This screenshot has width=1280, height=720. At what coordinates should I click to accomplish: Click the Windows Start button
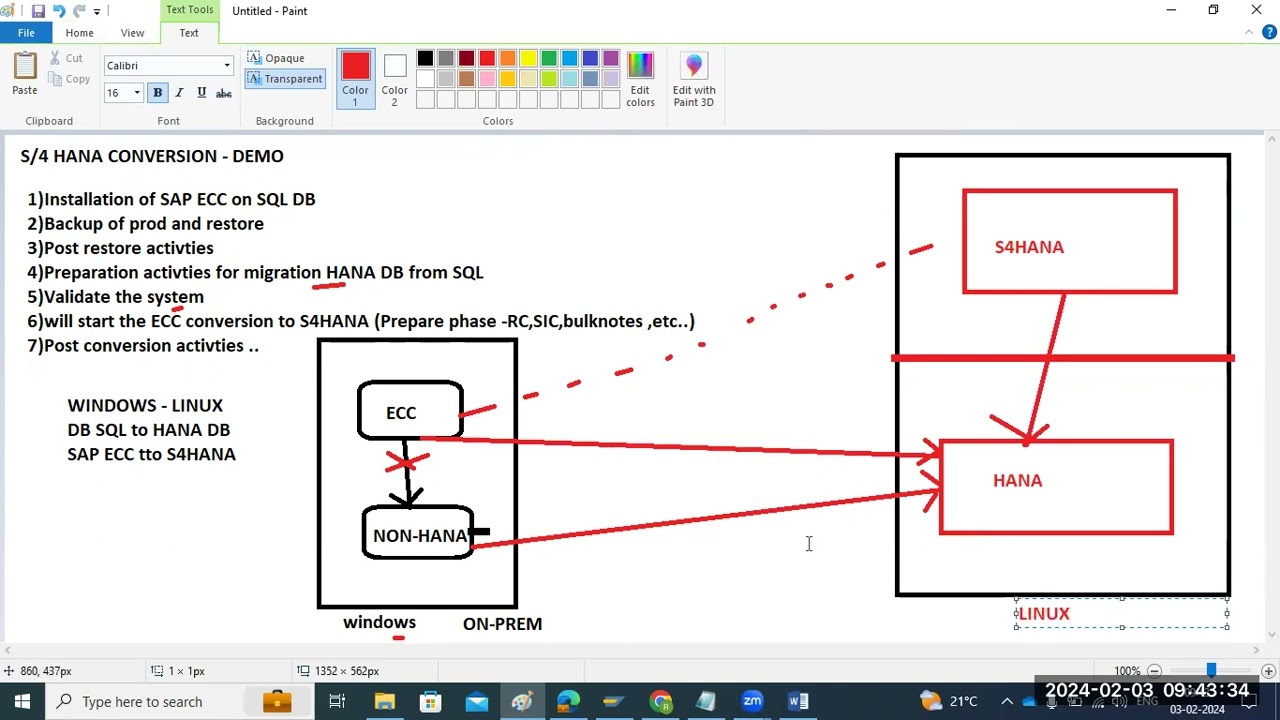(22, 701)
